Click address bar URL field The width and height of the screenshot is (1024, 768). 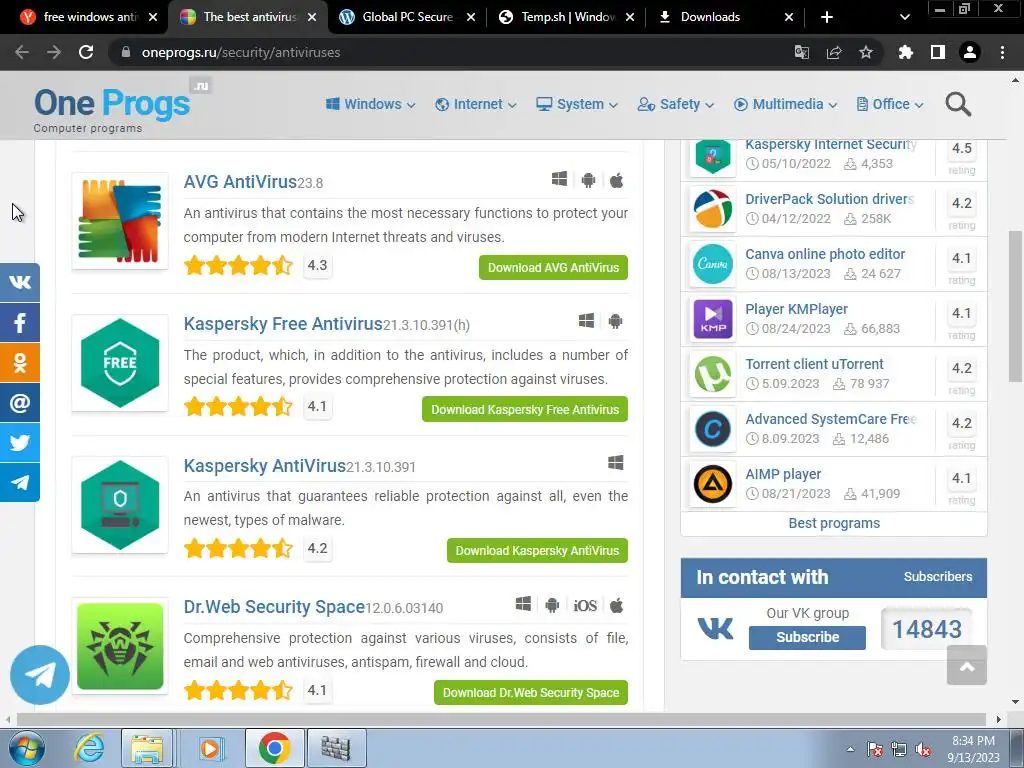click(451, 52)
